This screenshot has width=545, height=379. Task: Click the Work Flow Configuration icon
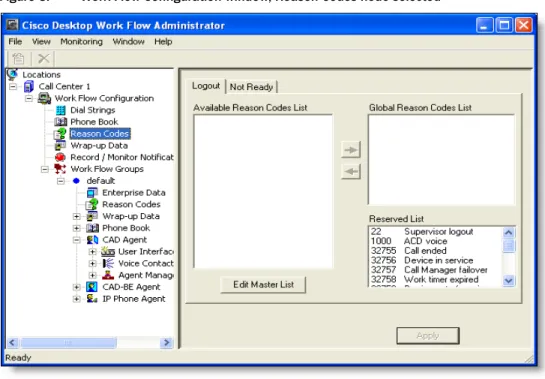(x=44, y=98)
